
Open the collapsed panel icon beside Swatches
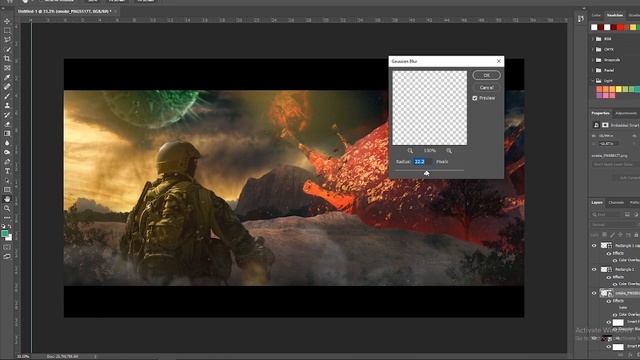coord(580,18)
